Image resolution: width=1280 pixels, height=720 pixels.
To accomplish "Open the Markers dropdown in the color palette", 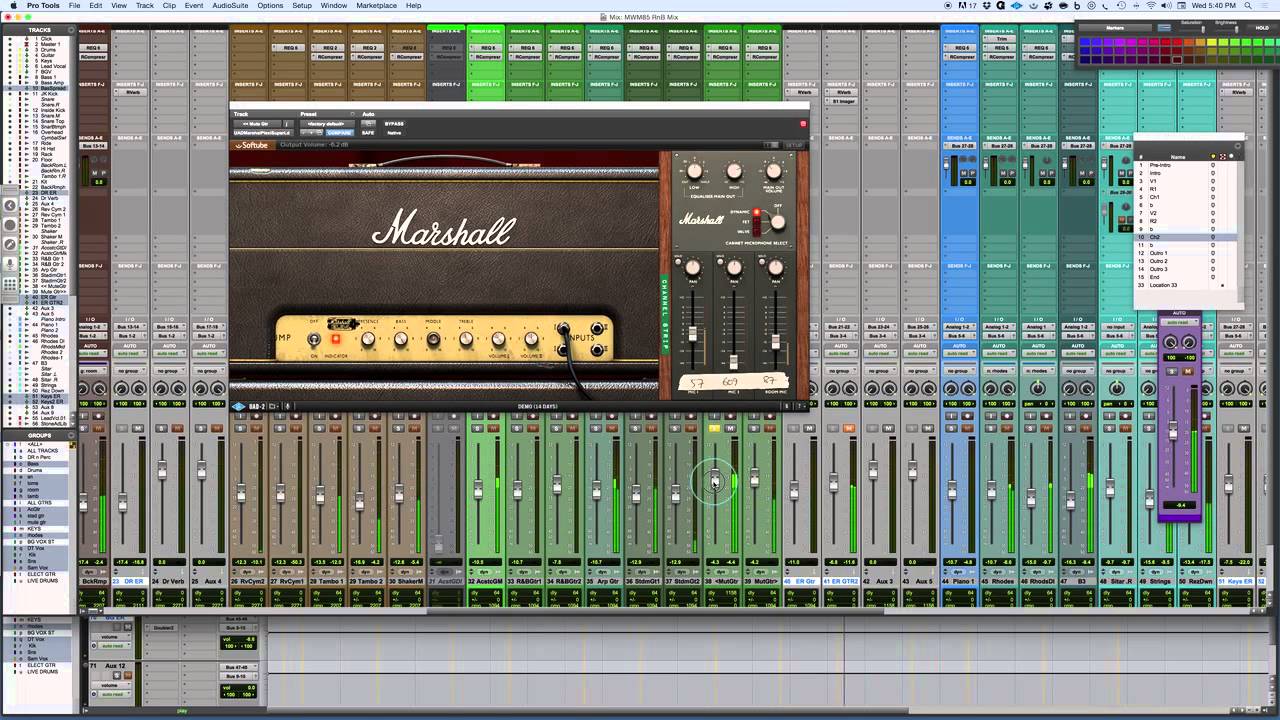I will coord(1115,28).
